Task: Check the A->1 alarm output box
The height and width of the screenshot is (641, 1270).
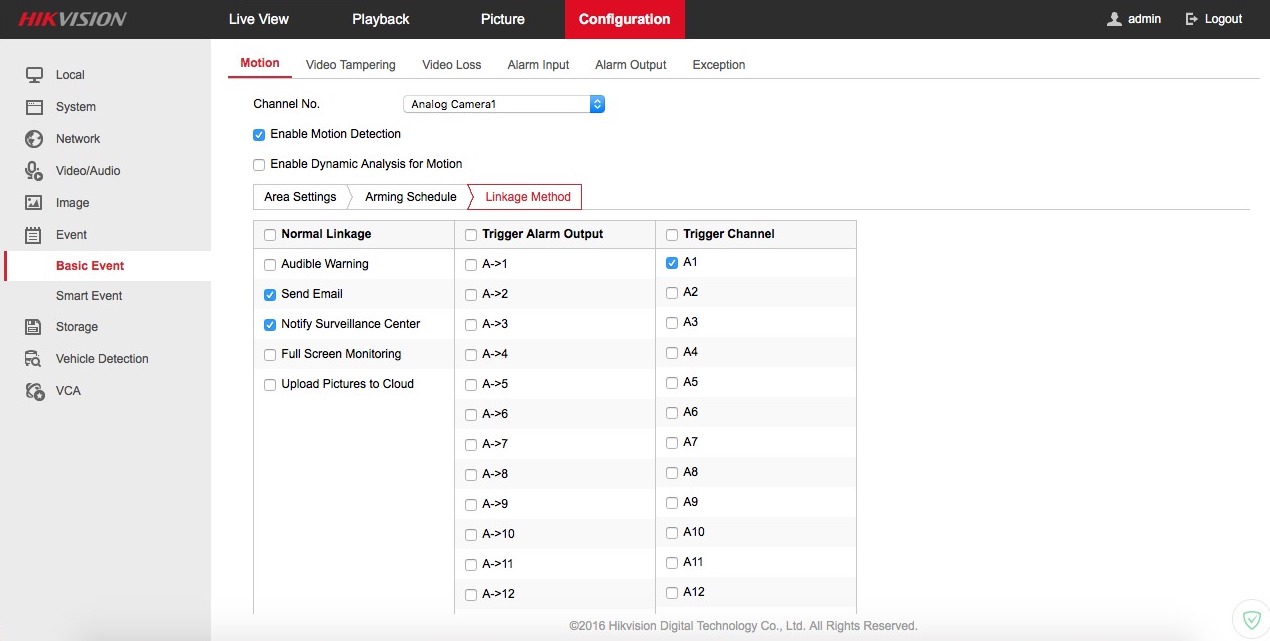Action: 471,265
